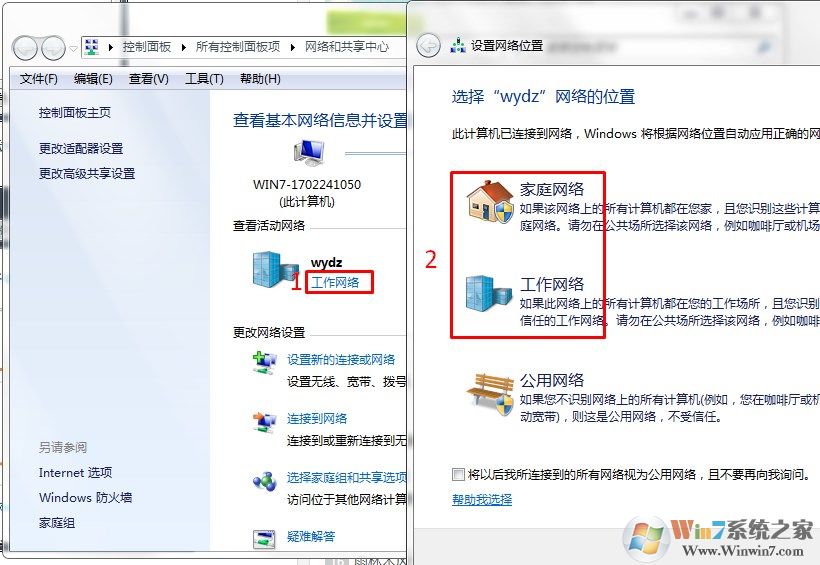The image size is (820, 565).
Task: Select the Home network house icon
Action: pos(490,202)
